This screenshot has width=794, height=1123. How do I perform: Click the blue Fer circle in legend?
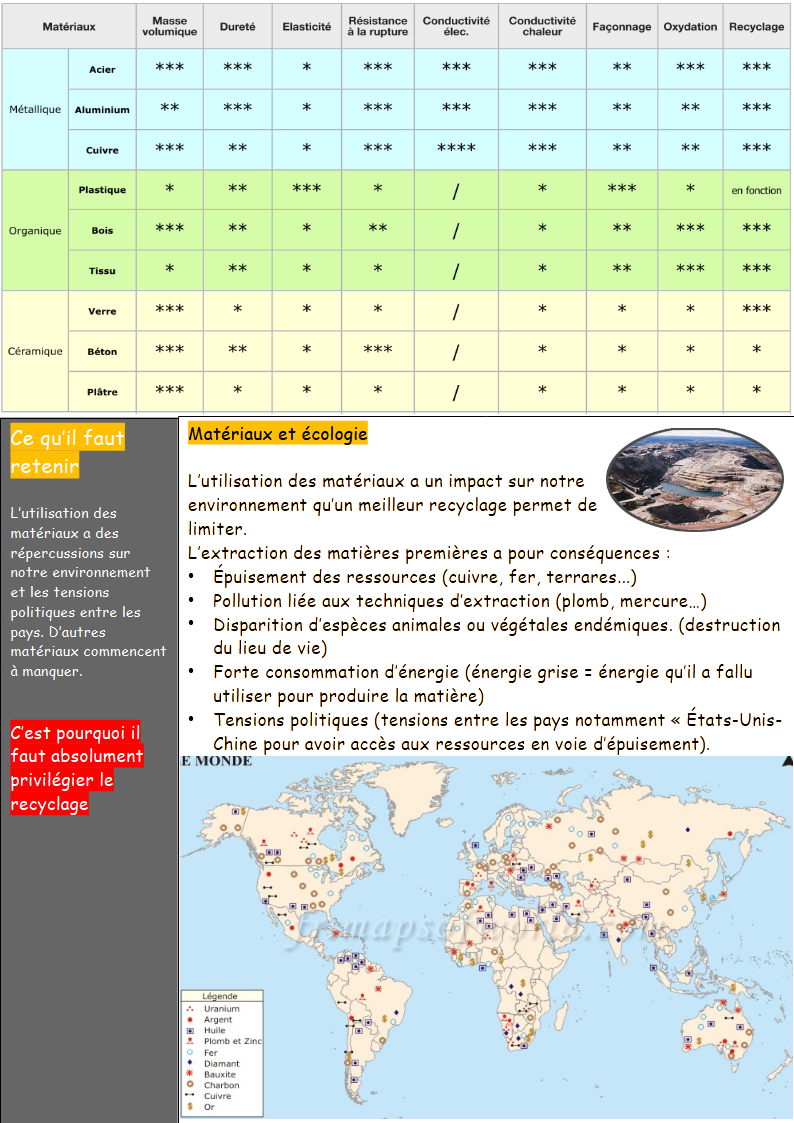point(190,1052)
